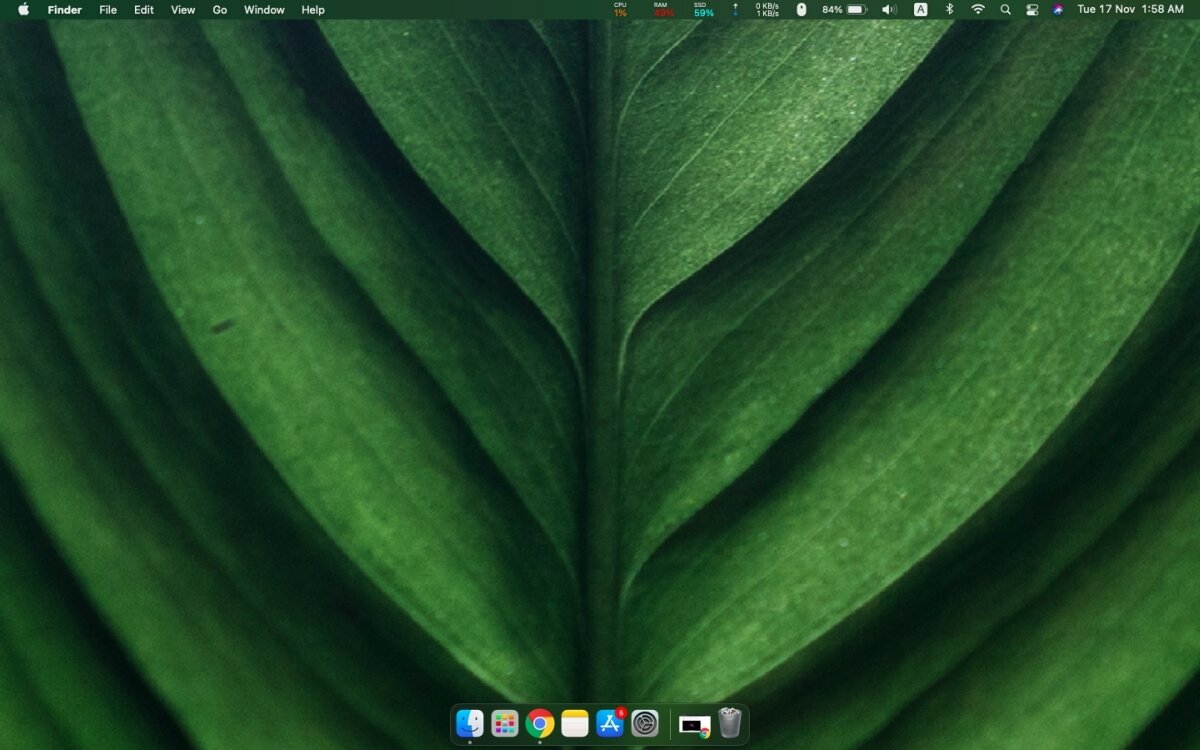Open the Apple menu

click(x=23, y=9)
